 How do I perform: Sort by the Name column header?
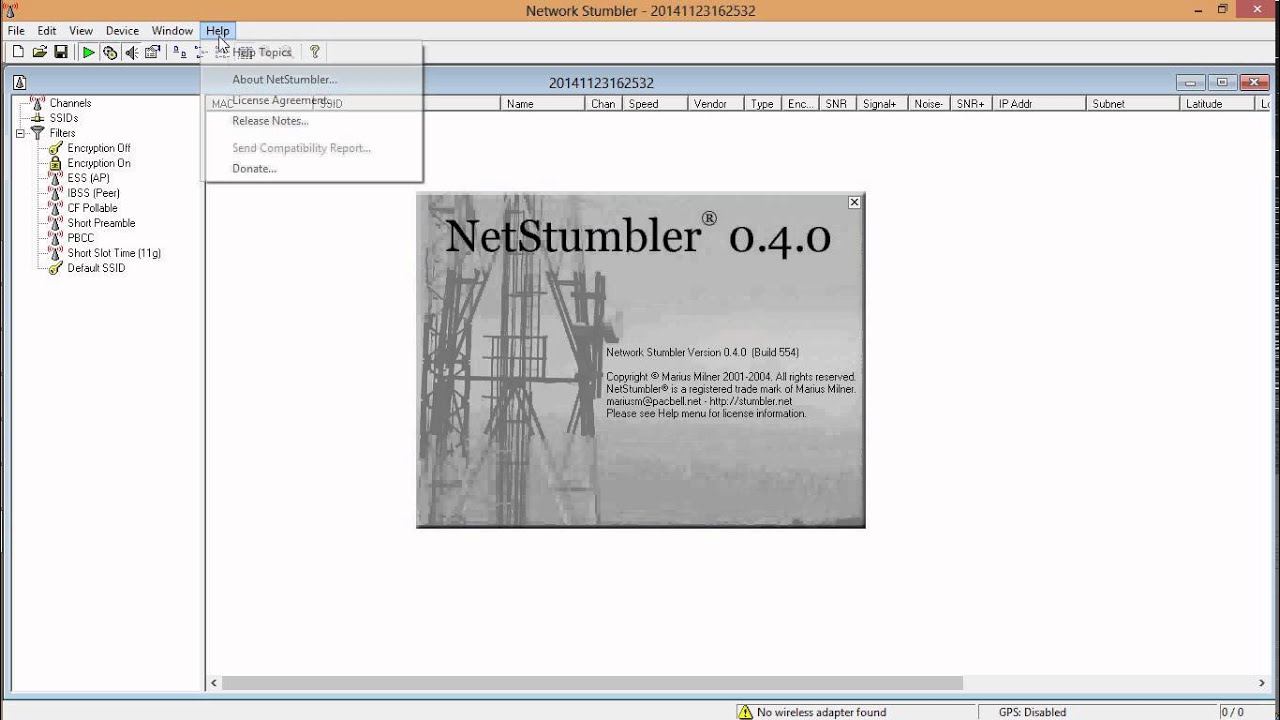[542, 104]
